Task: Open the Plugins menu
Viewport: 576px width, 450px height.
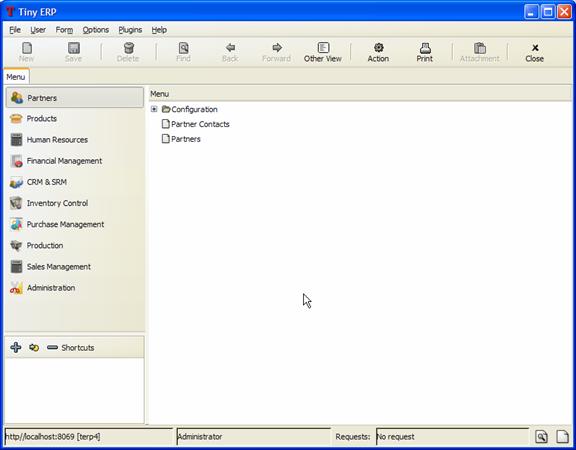Action: coord(130,30)
